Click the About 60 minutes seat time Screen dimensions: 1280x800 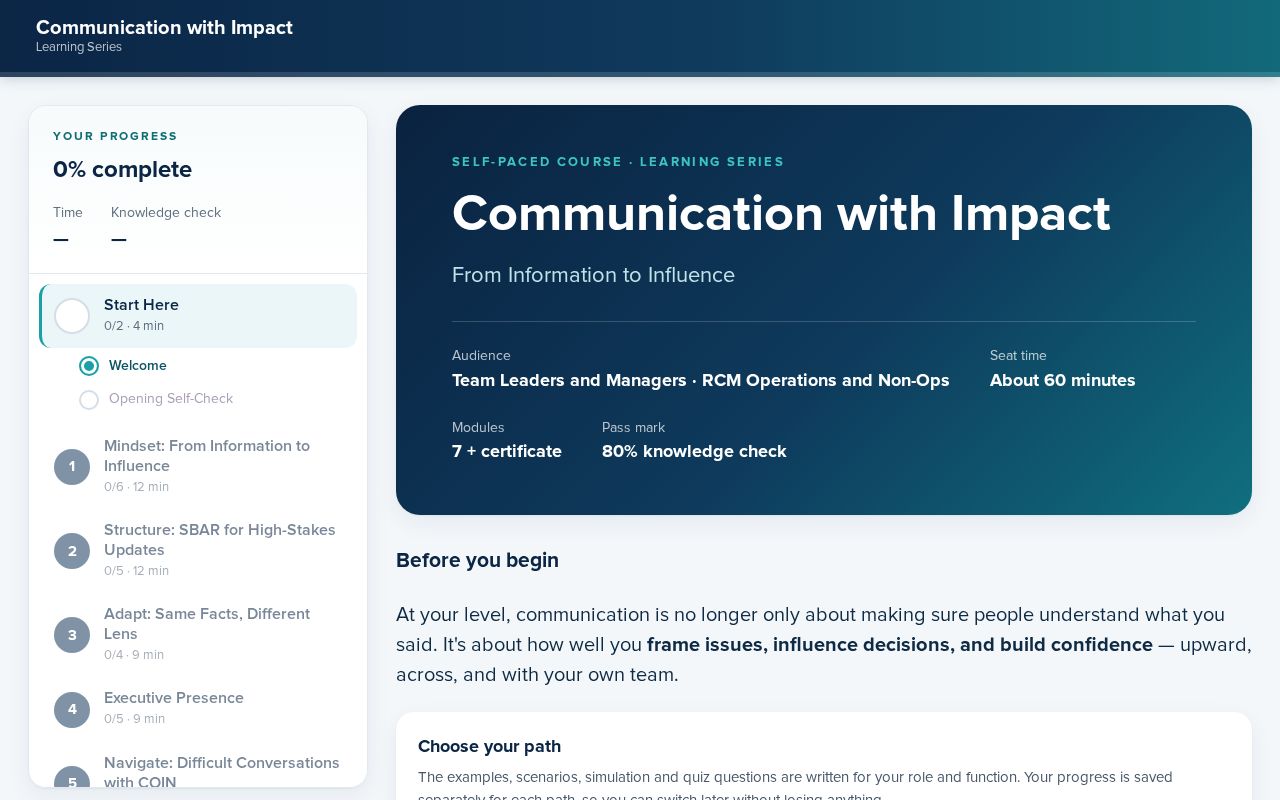pyautogui.click(x=1062, y=380)
